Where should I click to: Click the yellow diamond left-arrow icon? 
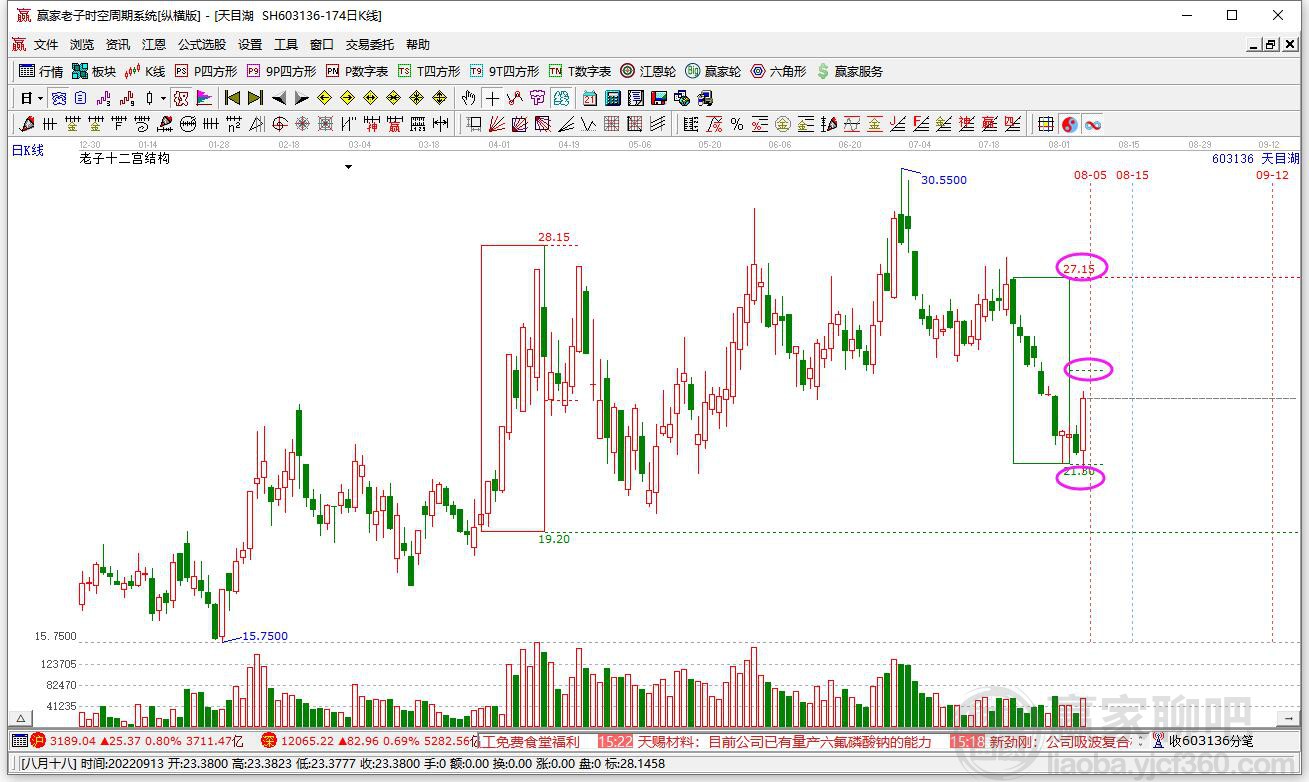coord(324,98)
